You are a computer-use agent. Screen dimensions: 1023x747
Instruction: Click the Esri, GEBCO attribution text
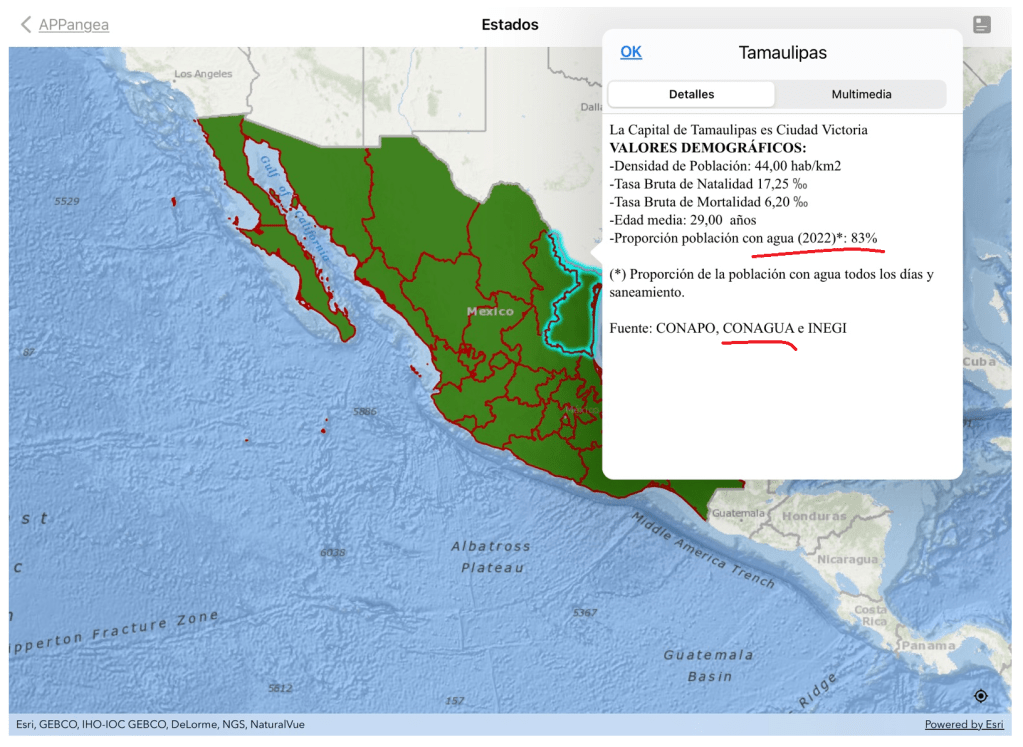coord(160,725)
